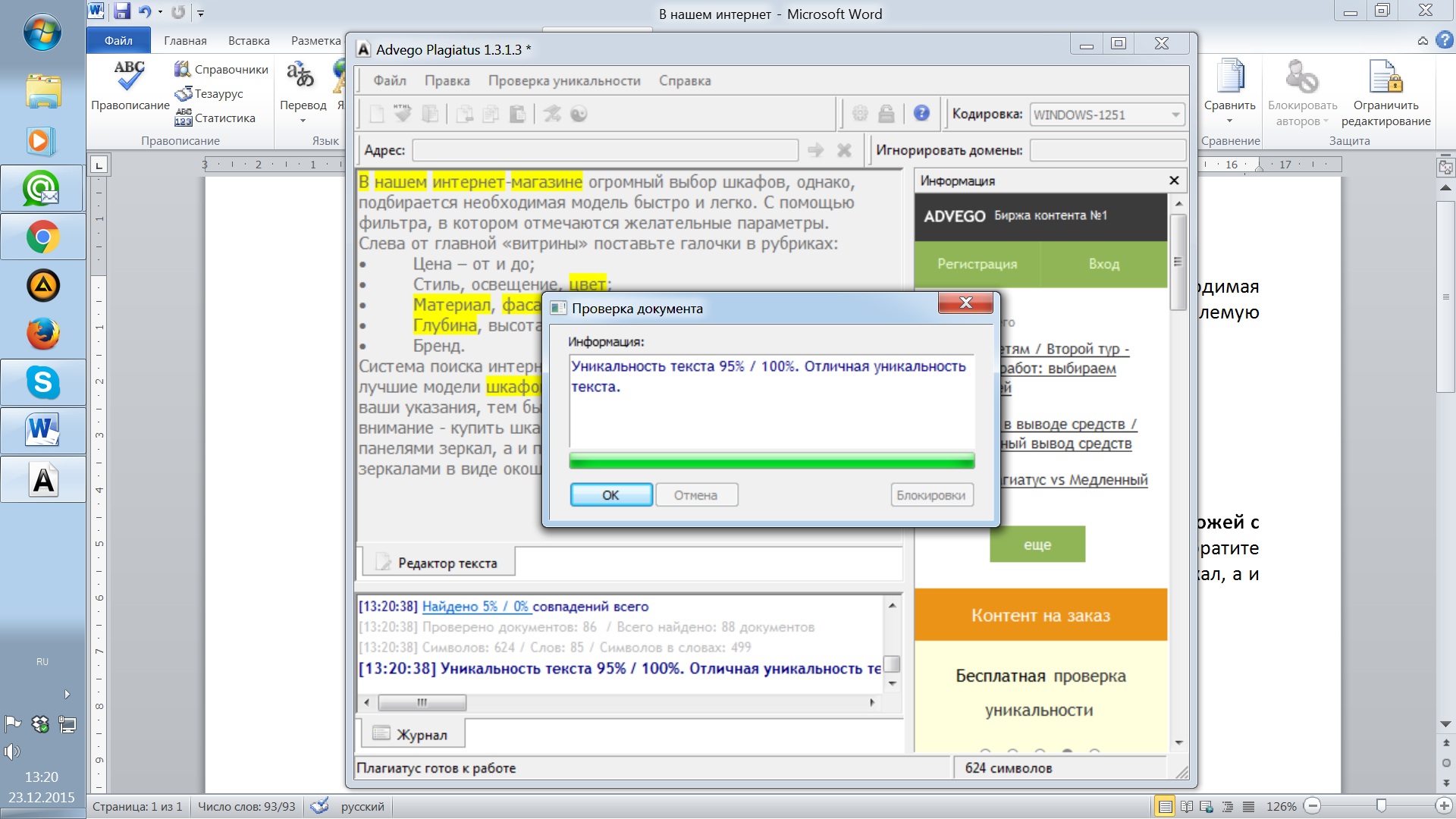Image resolution: width=1456 pixels, height=819 pixels.
Task: Open the undo history dropdown arrow
Action: [x=160, y=12]
